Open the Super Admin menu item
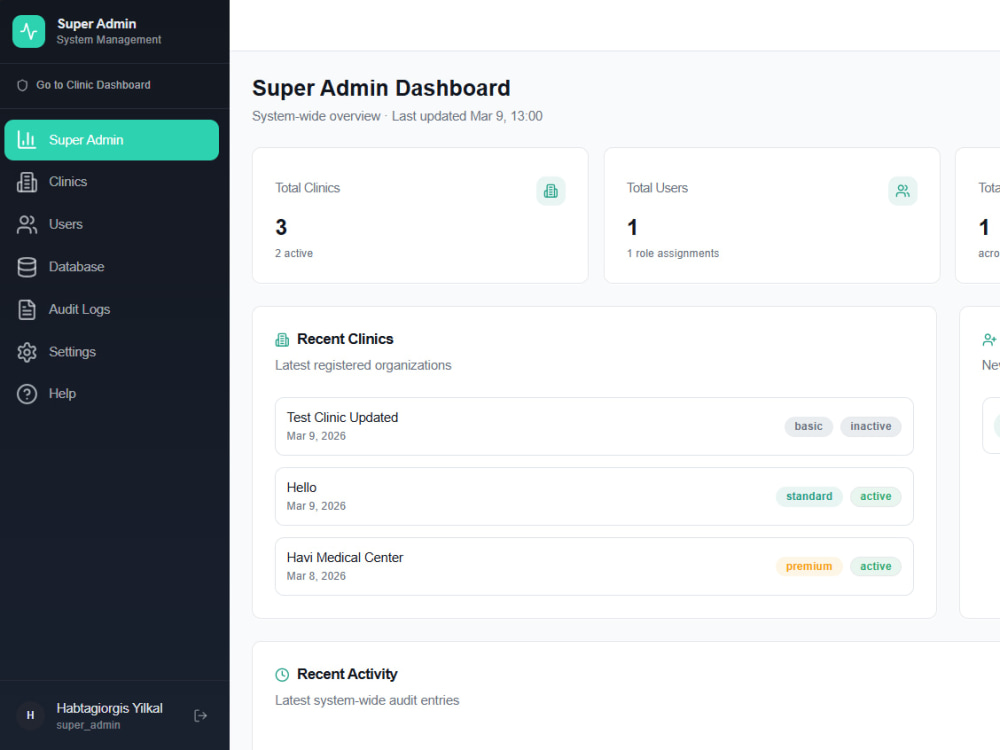This screenshot has width=1000, height=750. click(x=112, y=140)
